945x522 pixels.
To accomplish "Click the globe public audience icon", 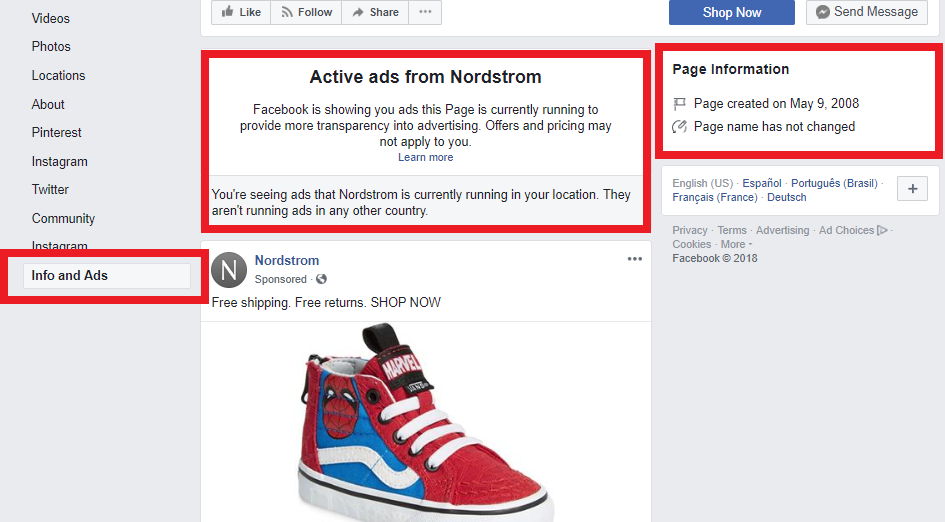I will (322, 279).
